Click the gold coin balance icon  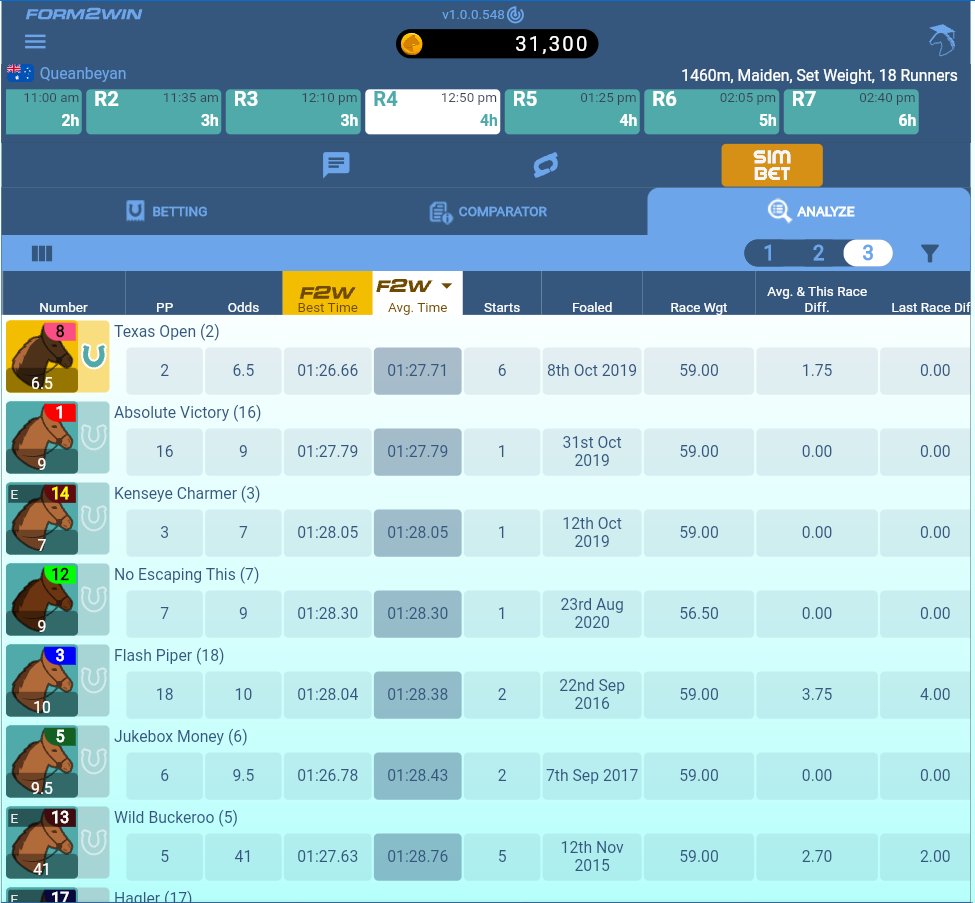(412, 44)
